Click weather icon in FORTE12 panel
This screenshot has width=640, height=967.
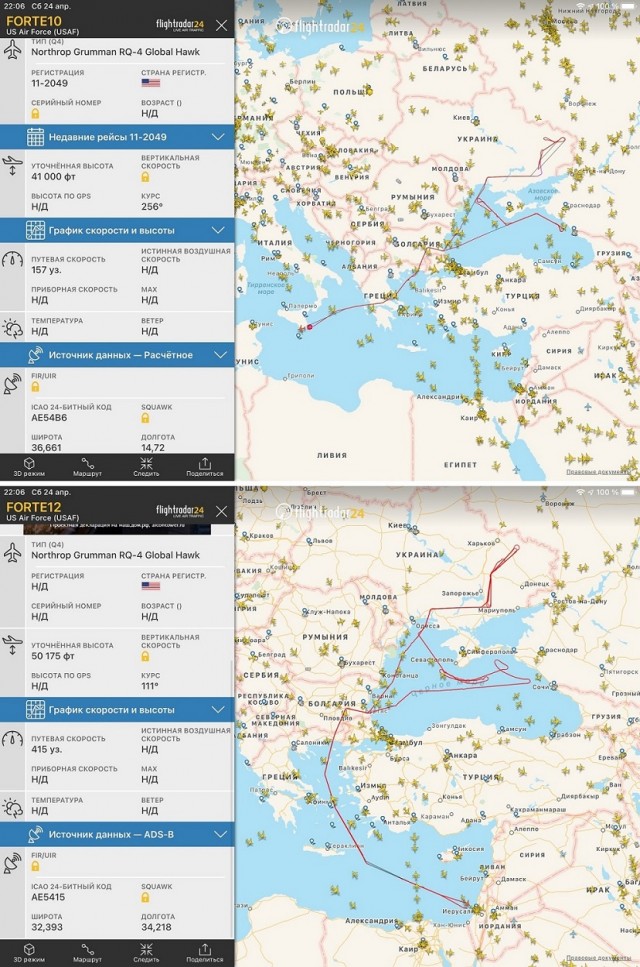[12, 808]
